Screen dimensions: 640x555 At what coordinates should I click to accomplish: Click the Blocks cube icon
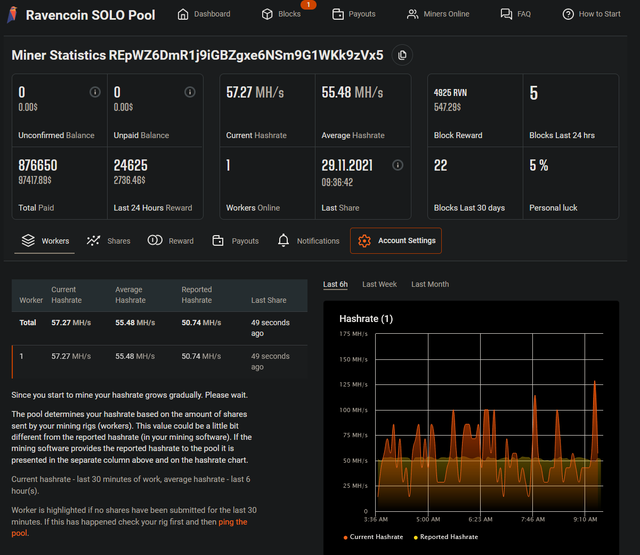267,14
